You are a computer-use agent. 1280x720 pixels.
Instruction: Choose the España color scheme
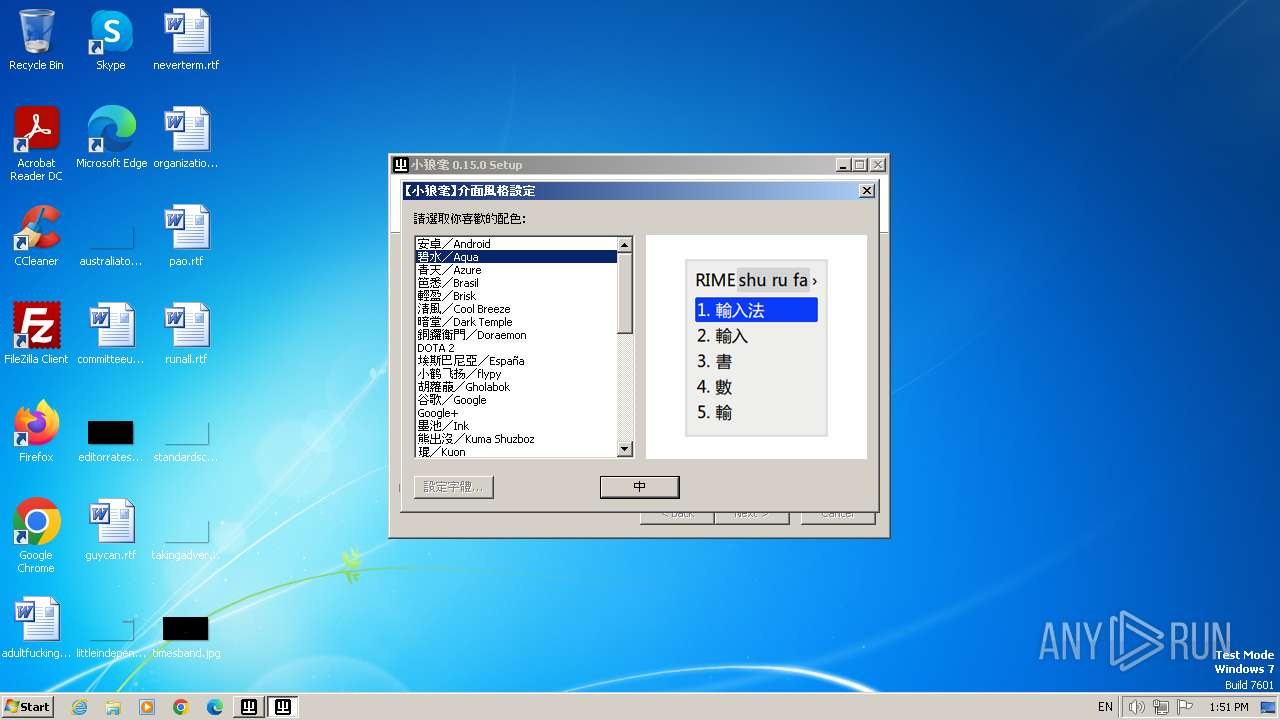point(516,361)
